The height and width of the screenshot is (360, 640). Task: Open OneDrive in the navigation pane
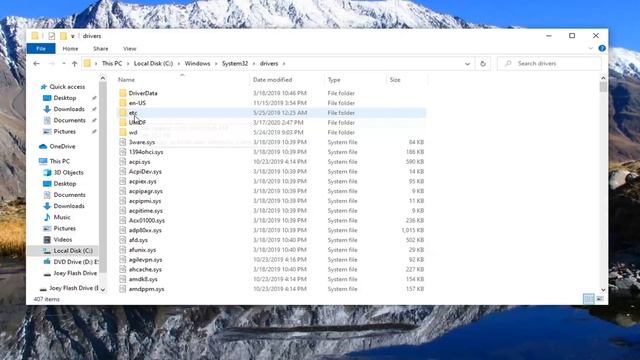[x=62, y=146]
